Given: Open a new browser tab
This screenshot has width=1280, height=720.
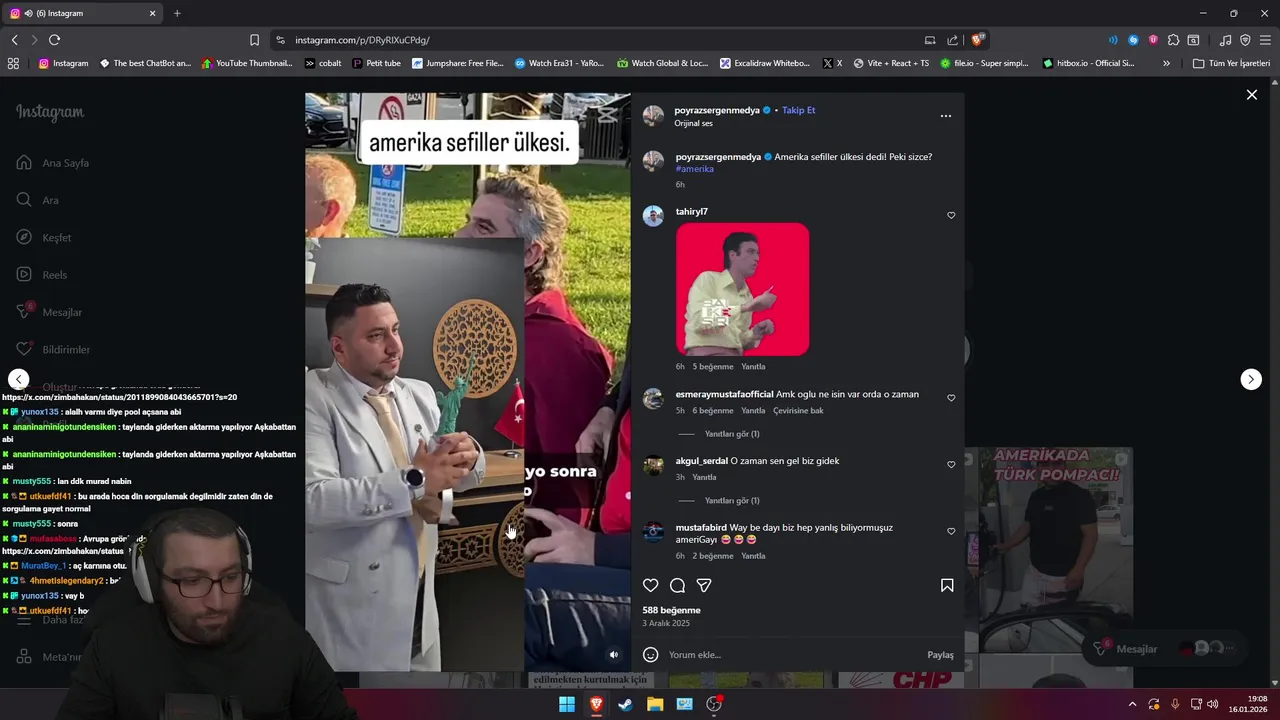Looking at the screenshot, I should coord(177,13).
